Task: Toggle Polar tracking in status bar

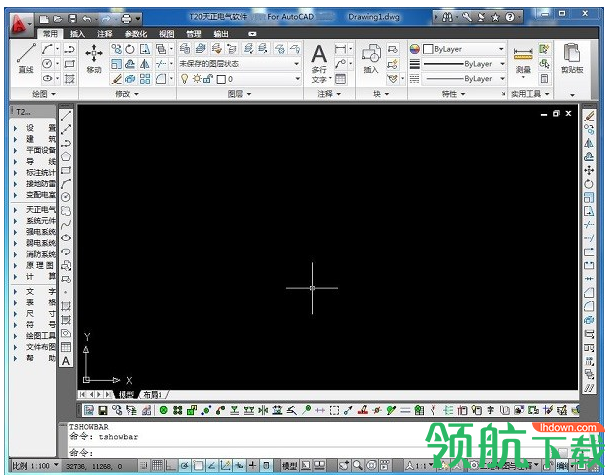Action: point(184,465)
